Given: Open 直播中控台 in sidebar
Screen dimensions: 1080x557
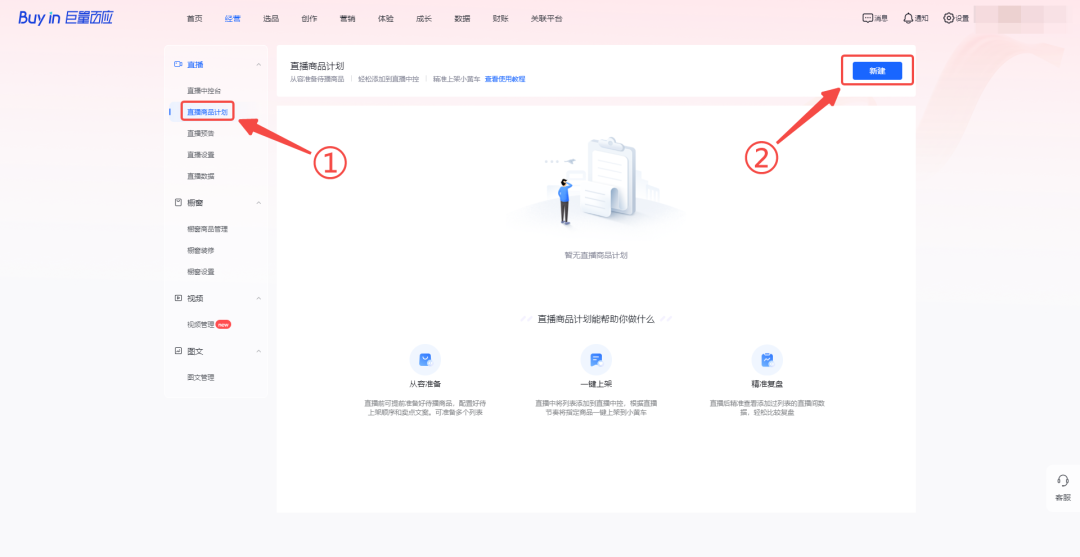Looking at the screenshot, I should (204, 91).
